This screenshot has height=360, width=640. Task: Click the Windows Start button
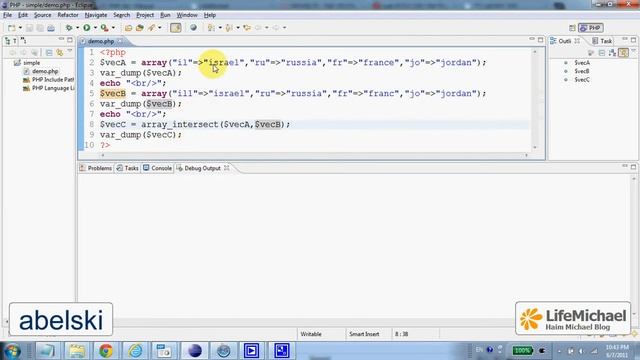tap(12, 351)
